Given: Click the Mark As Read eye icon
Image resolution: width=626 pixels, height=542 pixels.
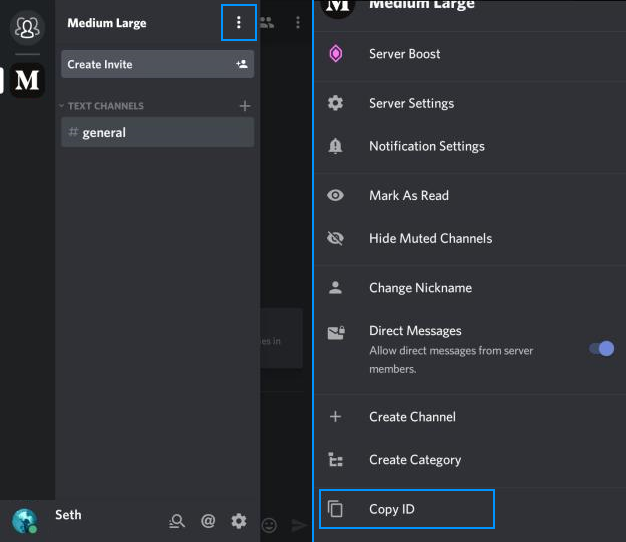Looking at the screenshot, I should tap(335, 195).
